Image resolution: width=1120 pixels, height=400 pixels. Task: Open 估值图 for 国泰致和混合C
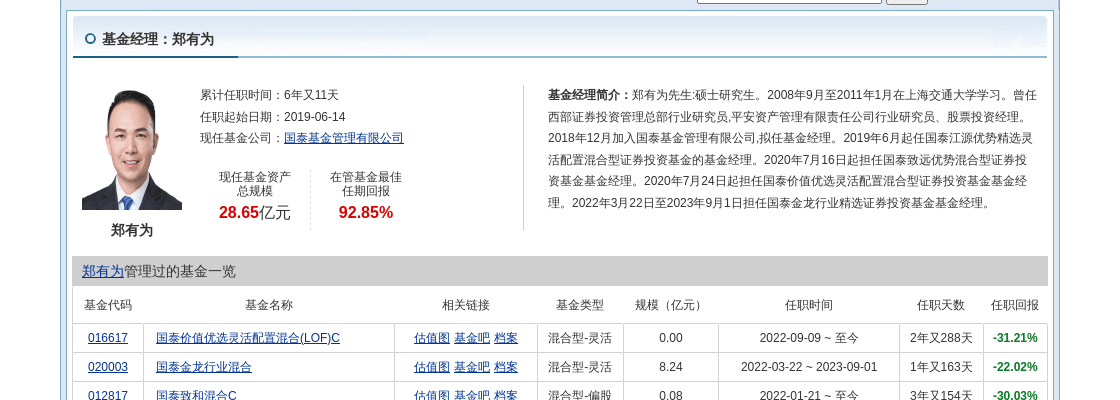pyautogui.click(x=431, y=395)
